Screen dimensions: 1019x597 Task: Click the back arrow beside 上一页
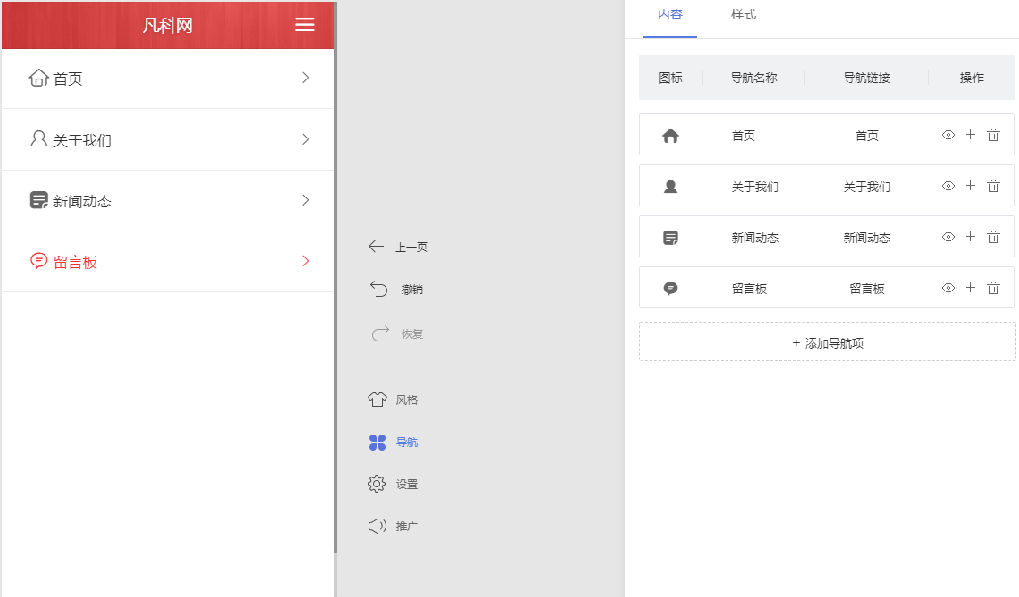pos(377,245)
